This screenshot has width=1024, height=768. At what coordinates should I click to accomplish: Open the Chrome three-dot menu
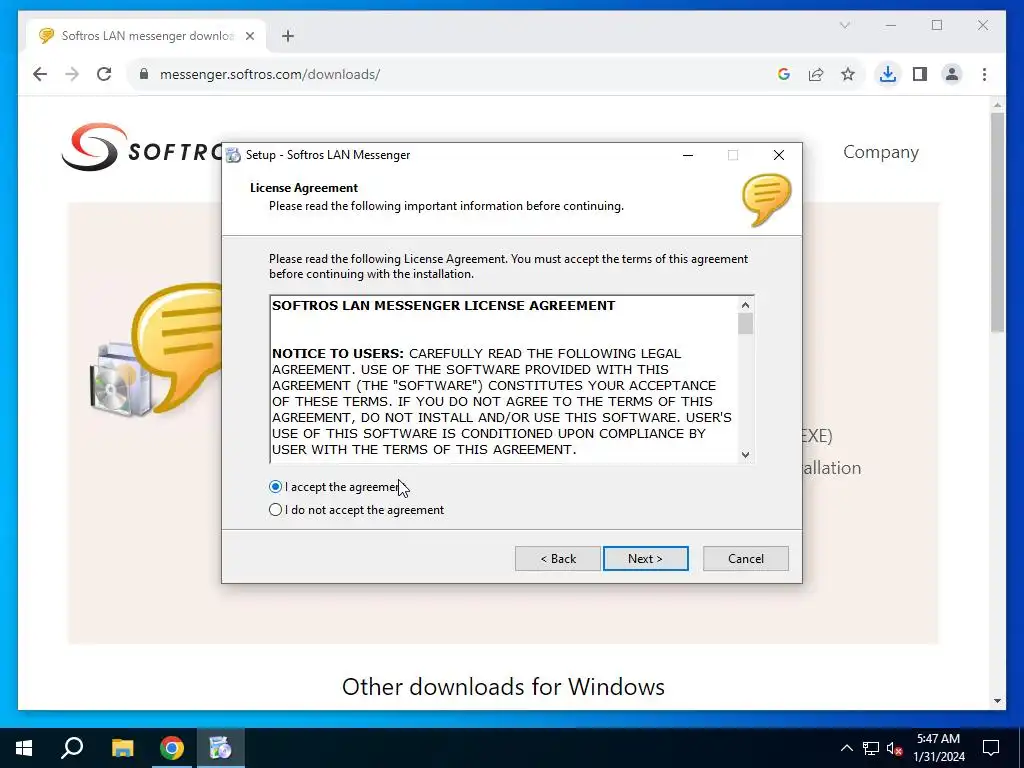(x=984, y=74)
